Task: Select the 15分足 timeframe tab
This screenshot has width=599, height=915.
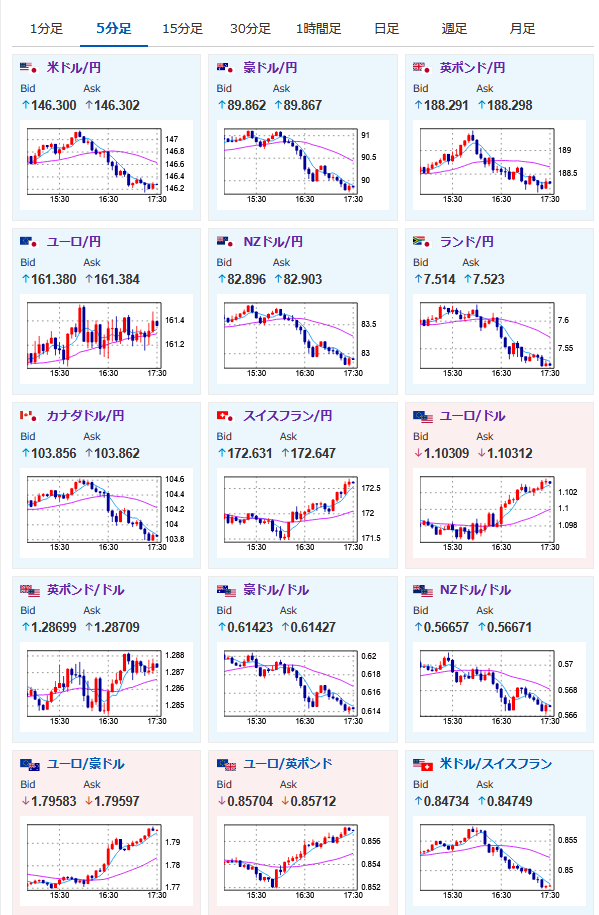Action: pos(182,29)
